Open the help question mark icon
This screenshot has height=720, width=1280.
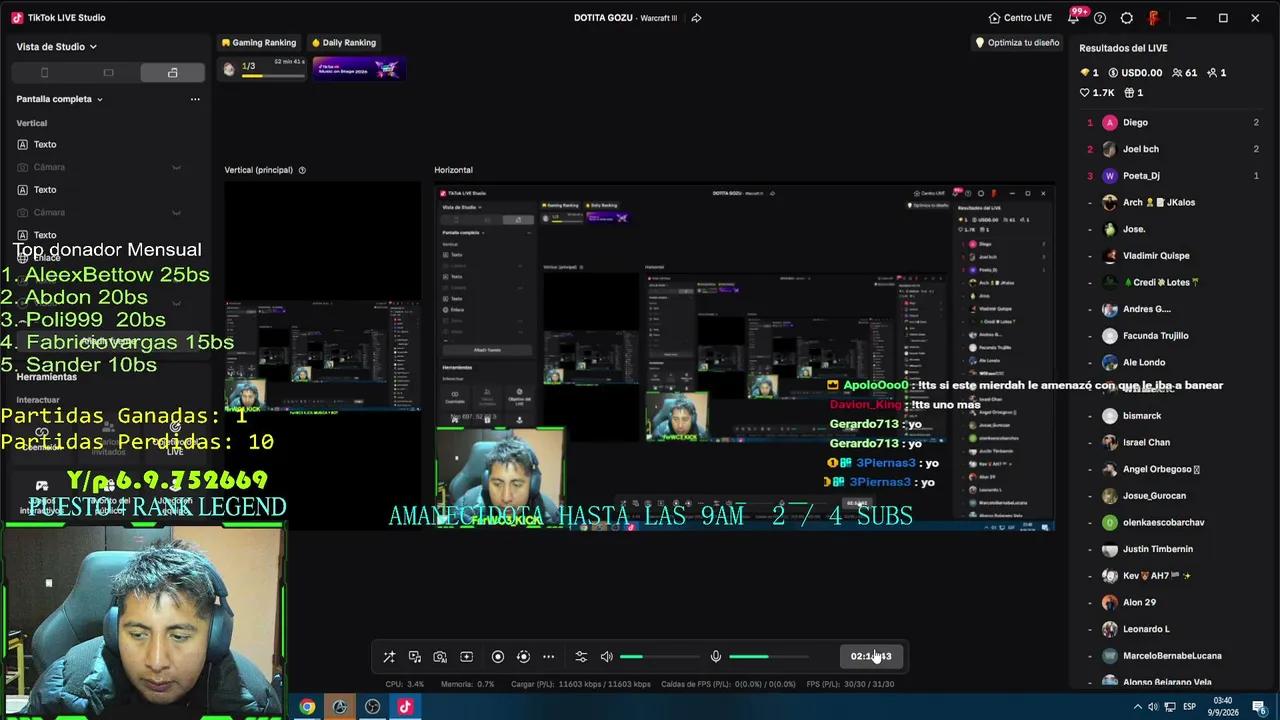pos(1100,18)
